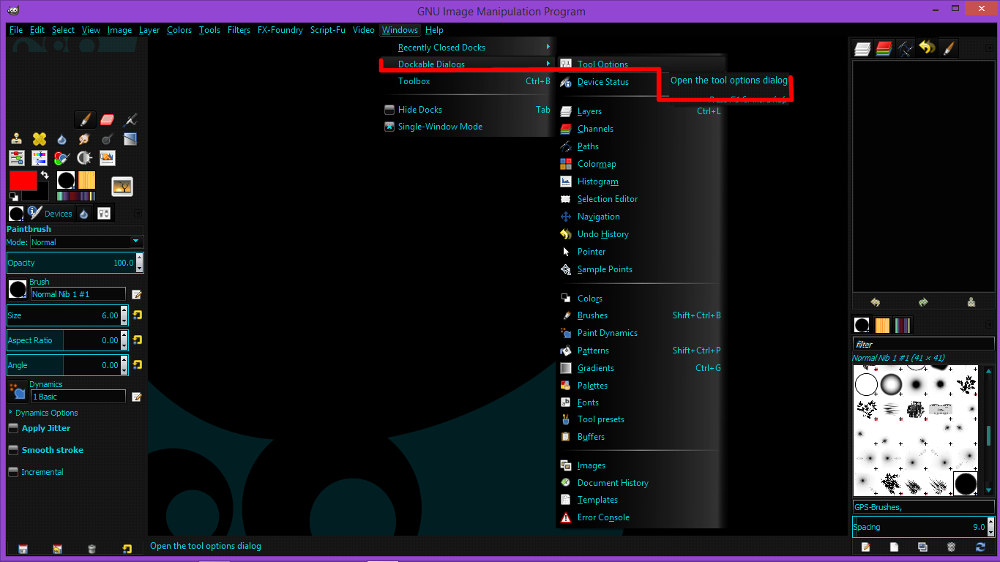1000x562 pixels.
Task: Edit the Normal Nib brush
Action: (x=136, y=295)
